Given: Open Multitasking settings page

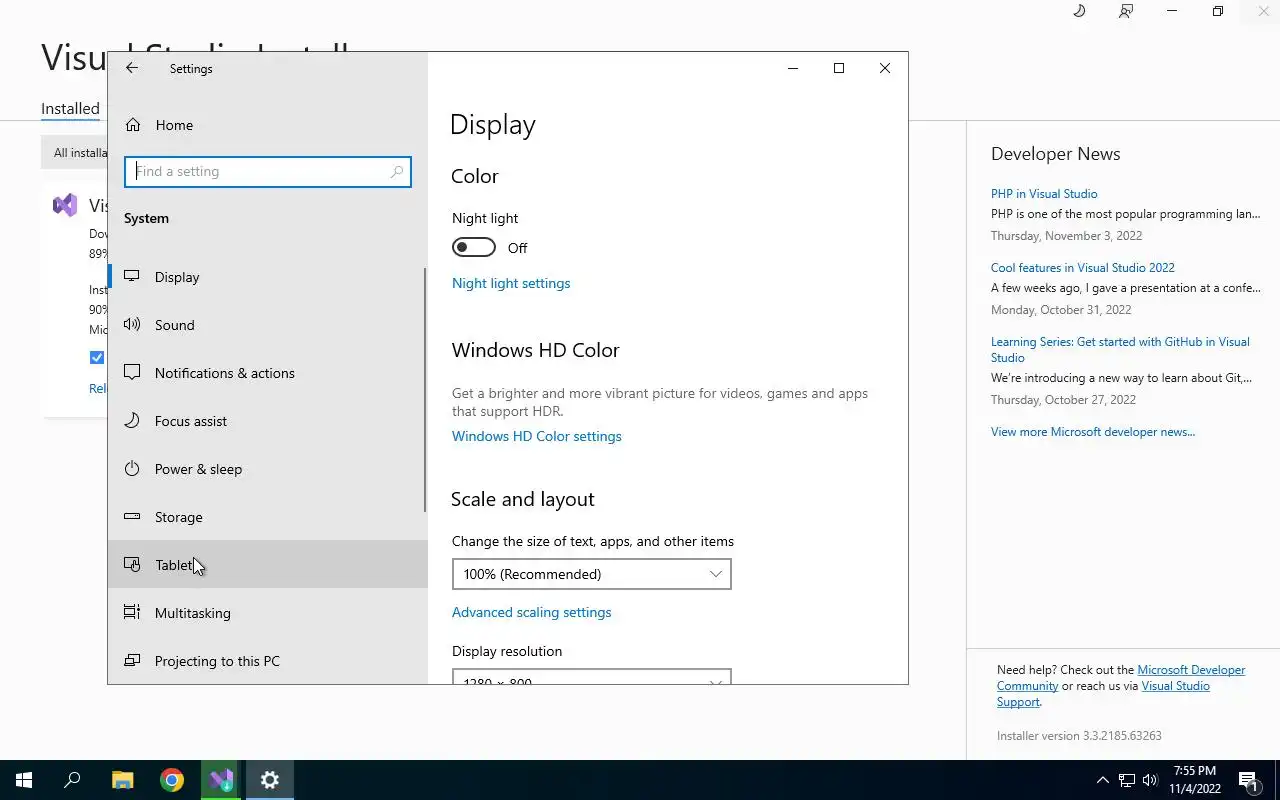Looking at the screenshot, I should (x=268, y=613).
